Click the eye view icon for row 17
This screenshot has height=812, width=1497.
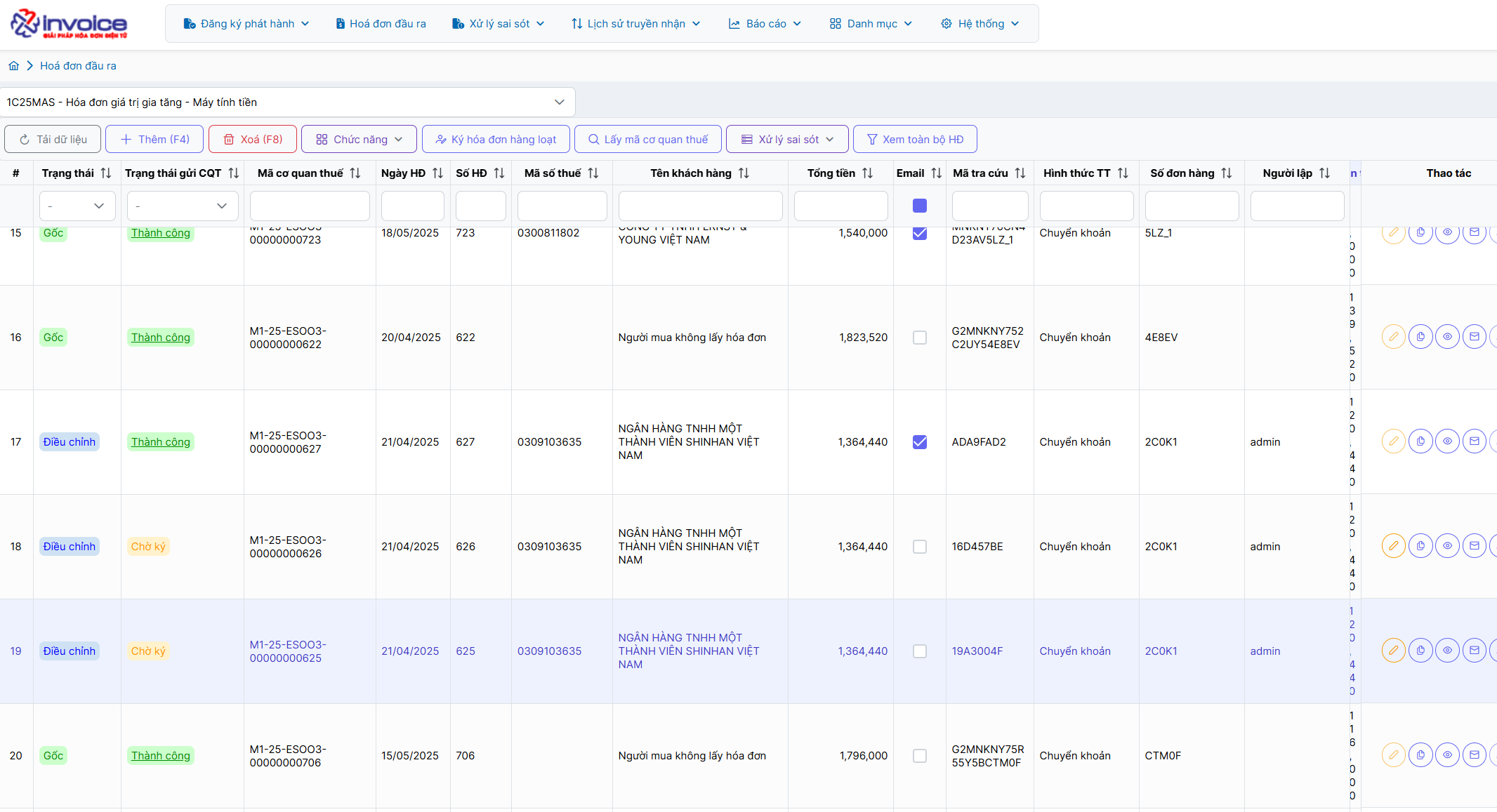[1447, 441]
